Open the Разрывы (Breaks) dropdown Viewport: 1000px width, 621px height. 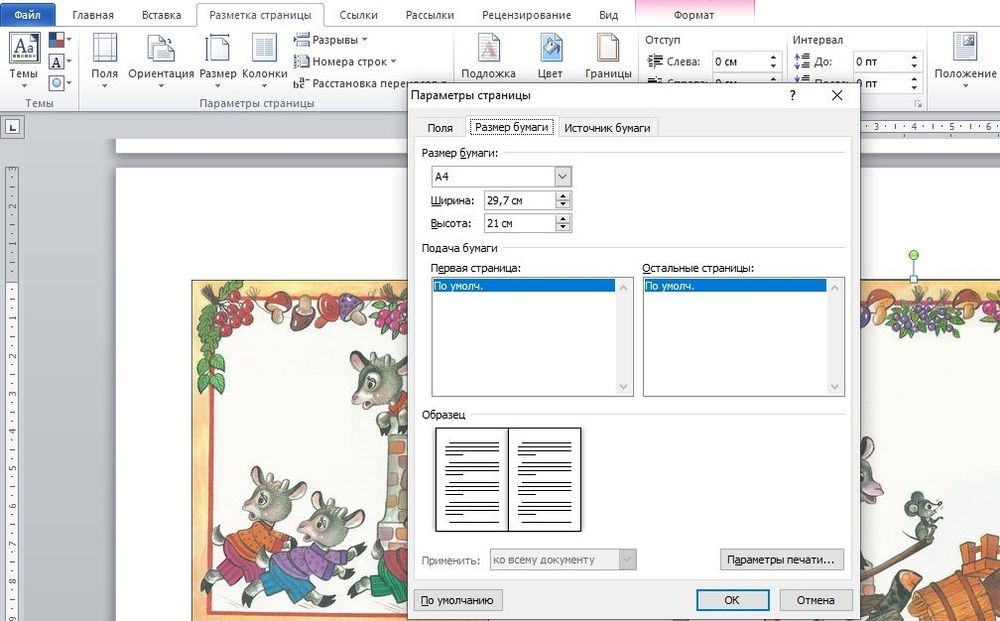pyautogui.click(x=331, y=39)
